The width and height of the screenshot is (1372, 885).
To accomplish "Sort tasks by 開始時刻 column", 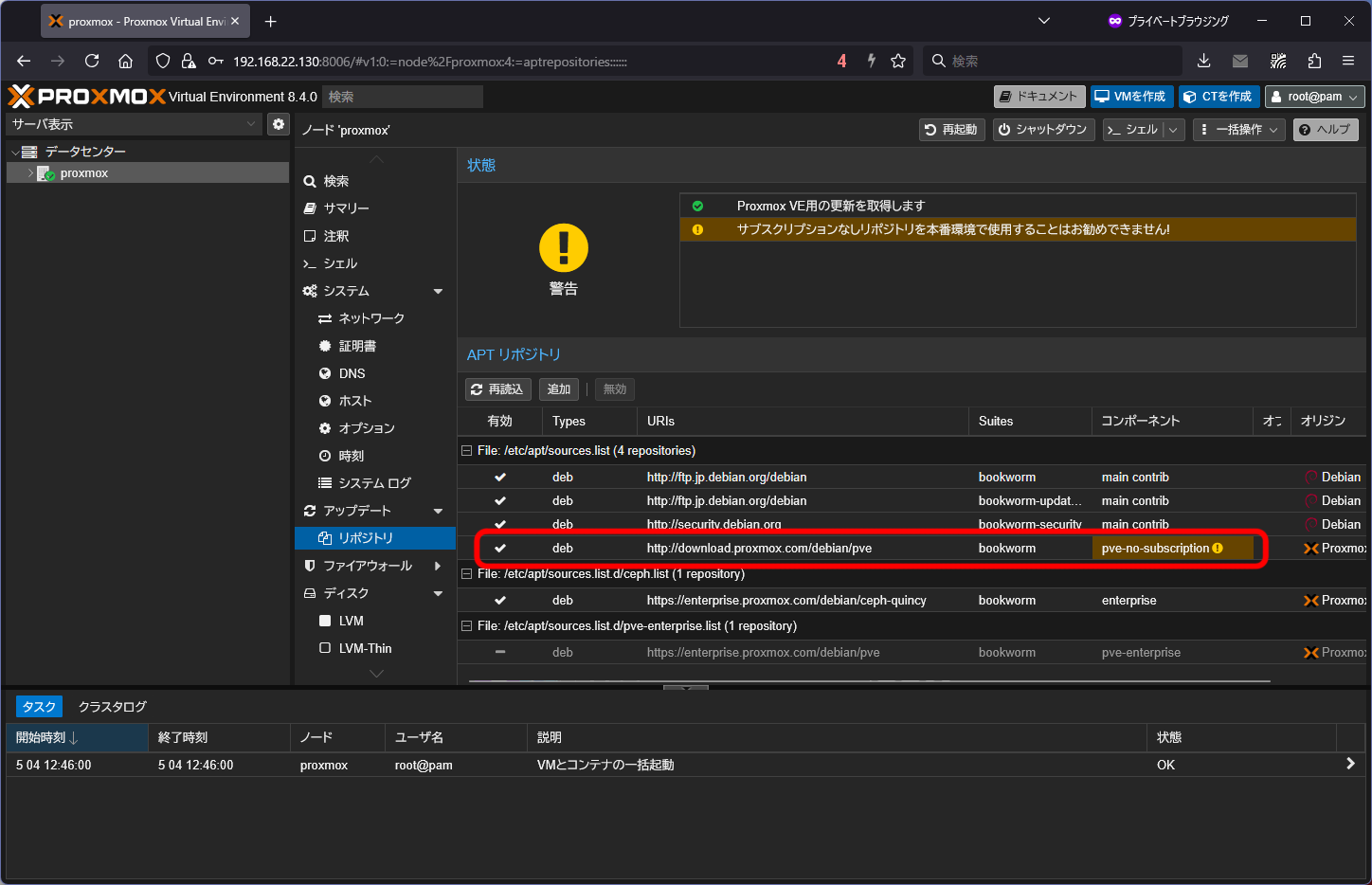I will tap(77, 737).
